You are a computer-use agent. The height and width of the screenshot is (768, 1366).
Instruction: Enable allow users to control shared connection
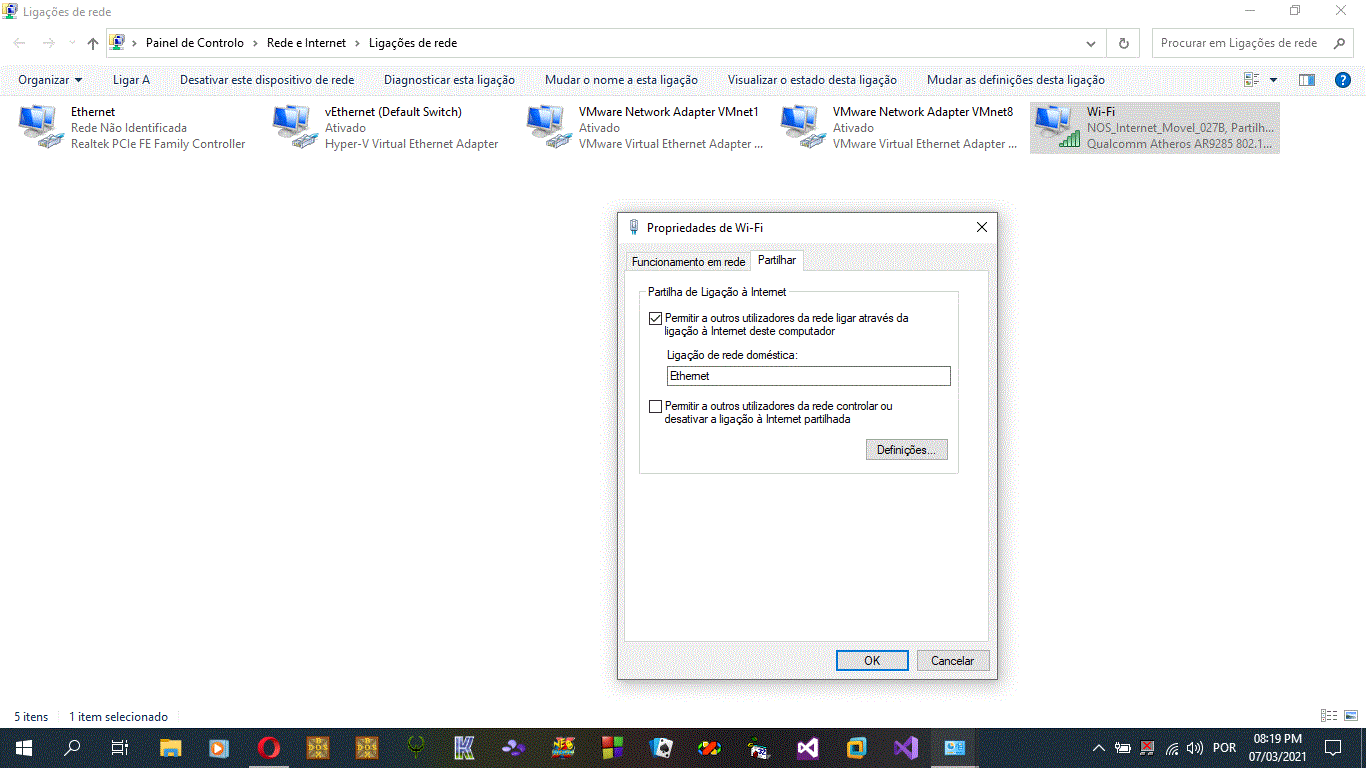[x=656, y=407]
